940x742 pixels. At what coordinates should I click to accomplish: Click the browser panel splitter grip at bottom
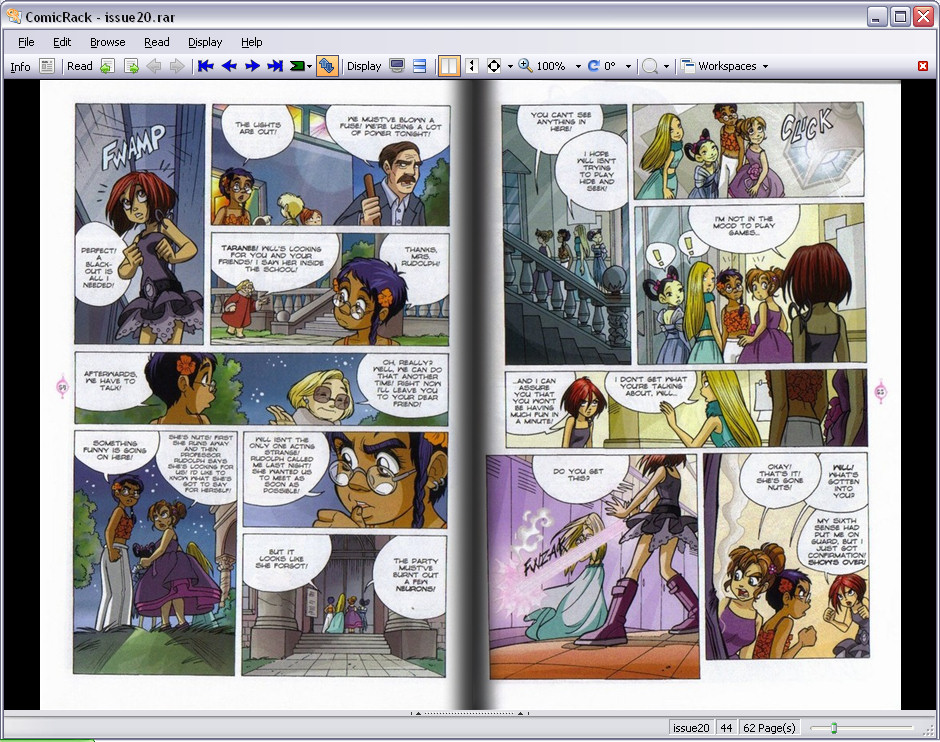coord(469,713)
